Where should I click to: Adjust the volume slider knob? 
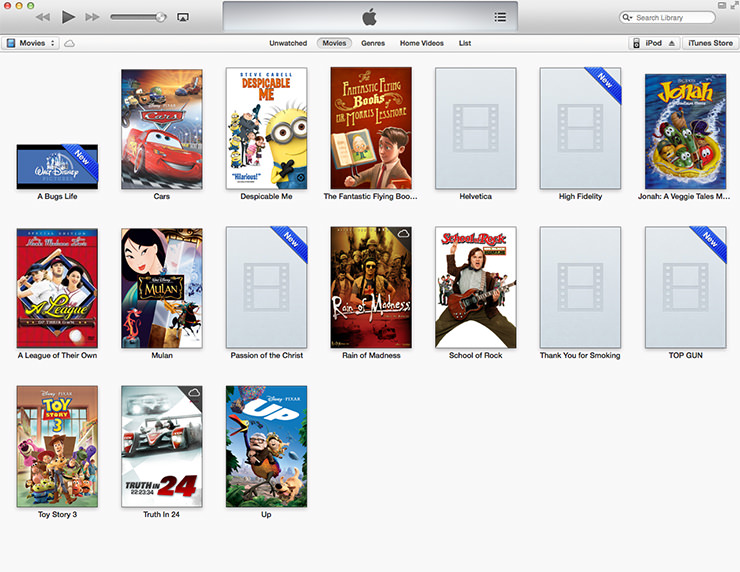pos(161,17)
